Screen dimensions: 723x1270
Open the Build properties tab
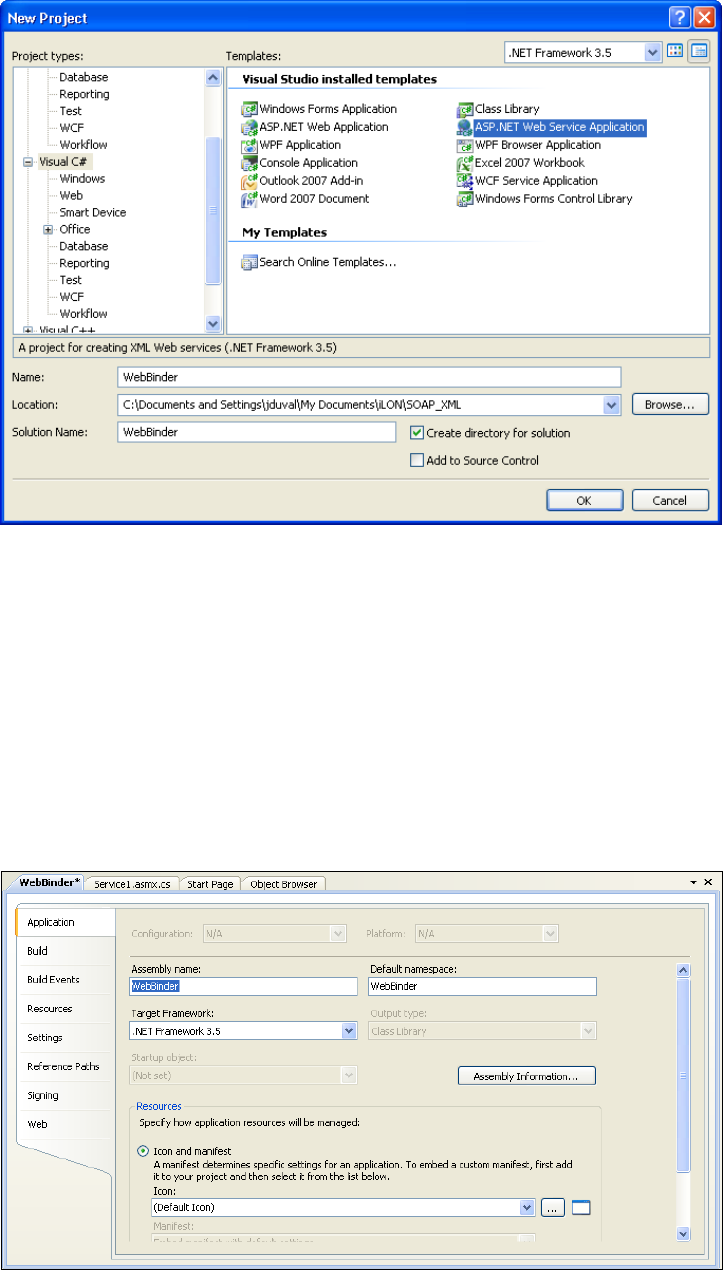[x=64, y=951]
